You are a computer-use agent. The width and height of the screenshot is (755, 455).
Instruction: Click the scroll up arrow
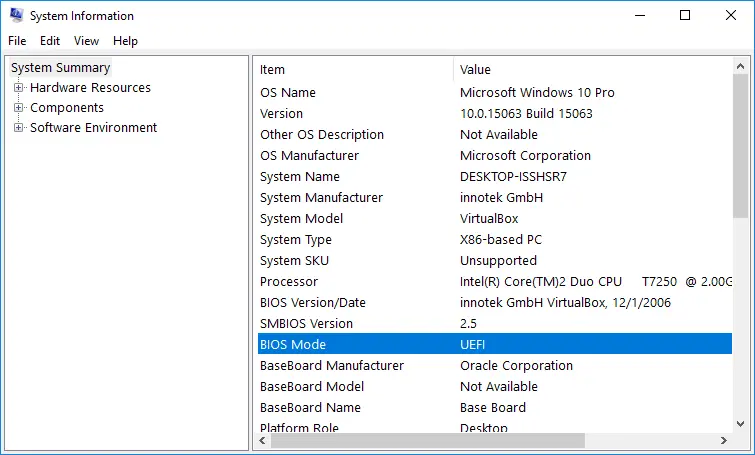point(740,65)
